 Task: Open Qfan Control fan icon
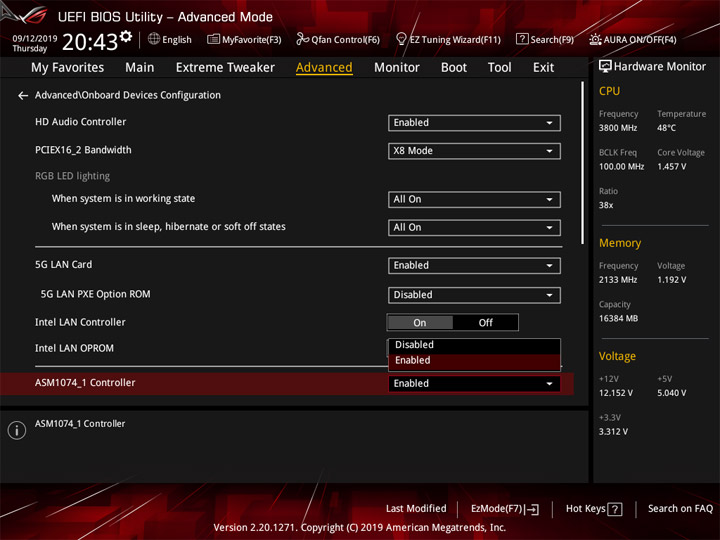pyautogui.click(x=302, y=39)
